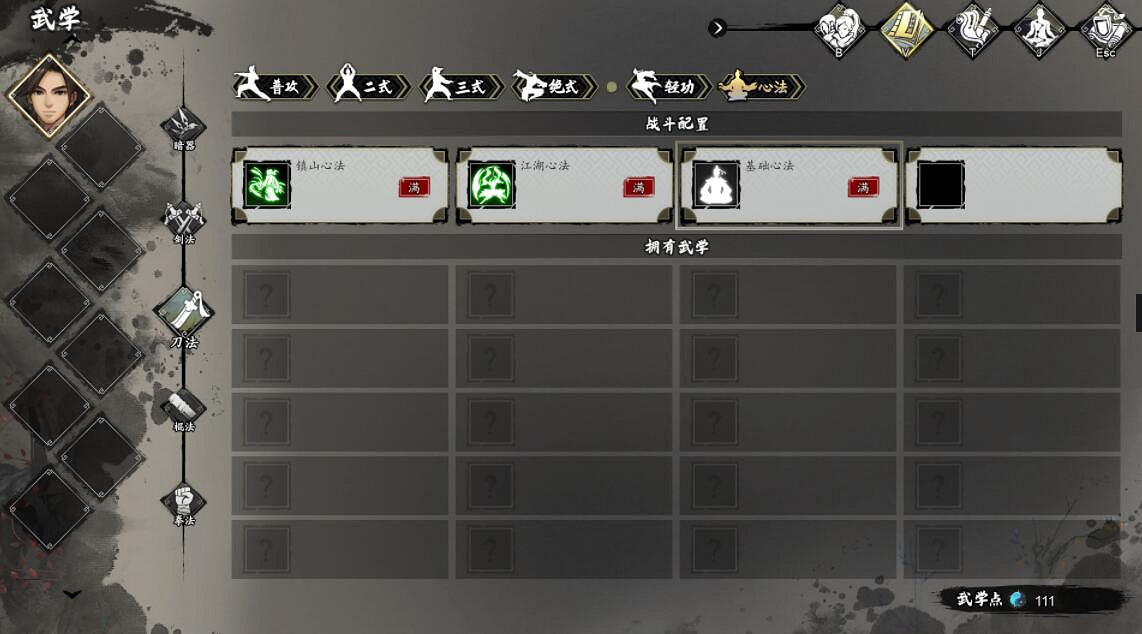Select the 镇山心法 equipped skill slot
1142x634 pixels.
point(340,186)
